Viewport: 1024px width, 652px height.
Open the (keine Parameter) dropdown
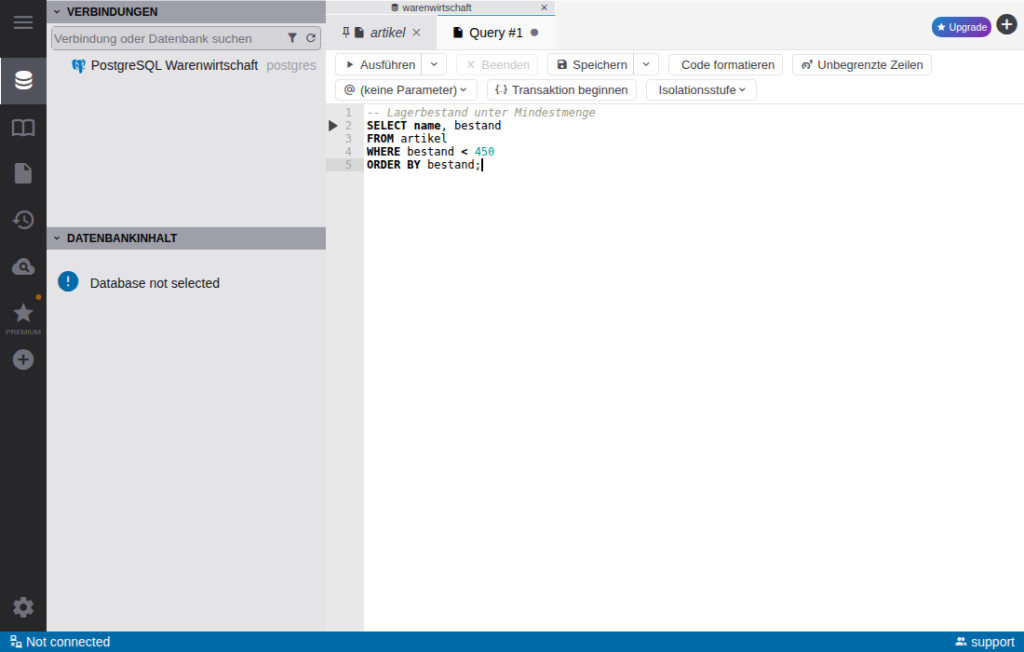tap(406, 90)
